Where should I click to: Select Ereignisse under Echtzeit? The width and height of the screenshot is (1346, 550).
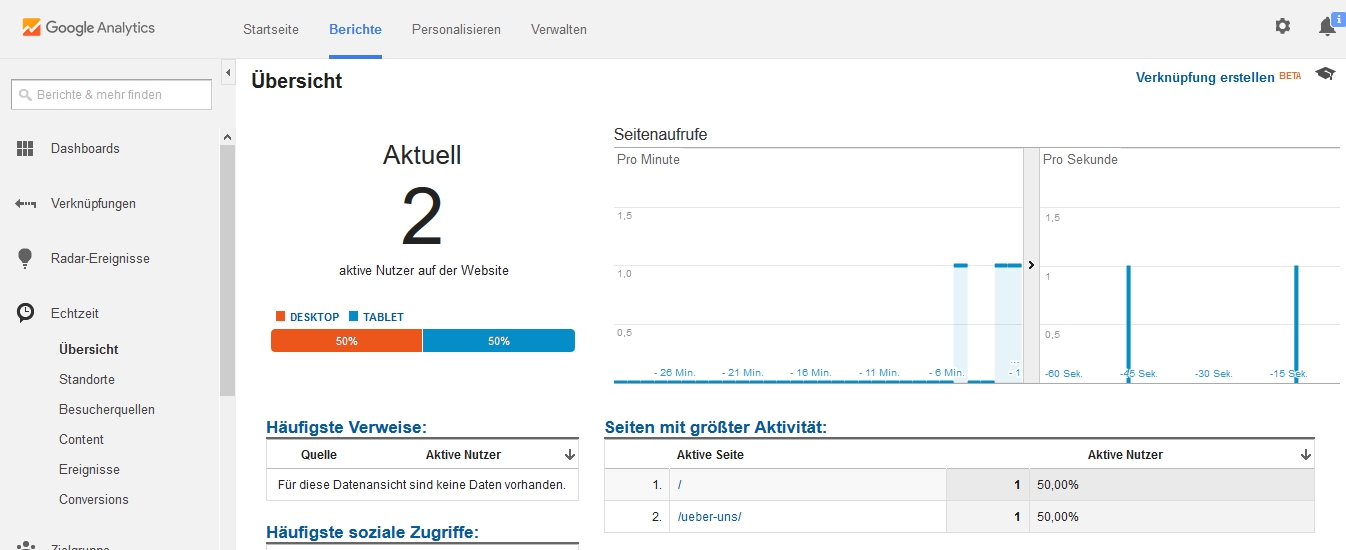tap(89, 470)
